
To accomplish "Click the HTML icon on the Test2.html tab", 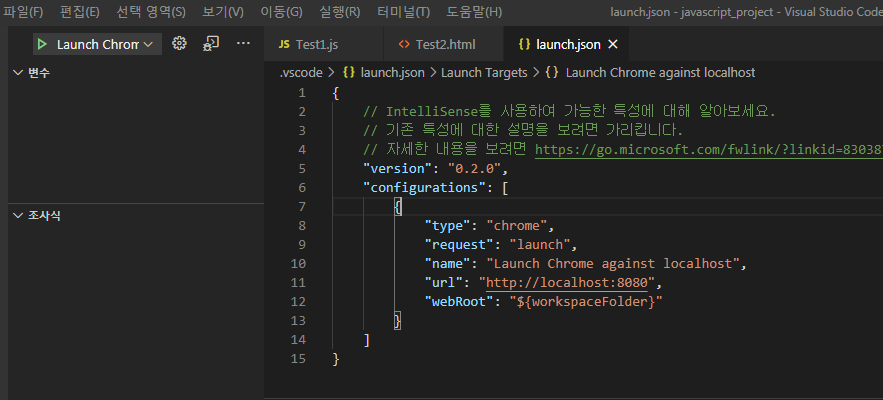I will pos(404,45).
